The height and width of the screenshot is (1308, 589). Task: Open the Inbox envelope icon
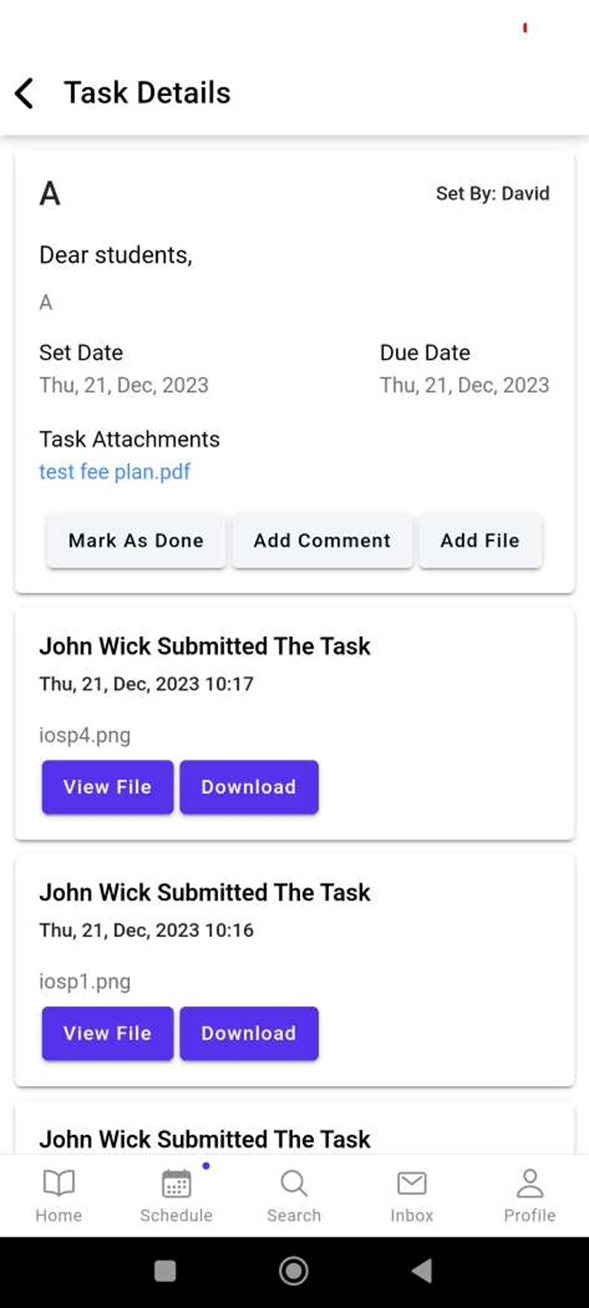click(412, 1184)
